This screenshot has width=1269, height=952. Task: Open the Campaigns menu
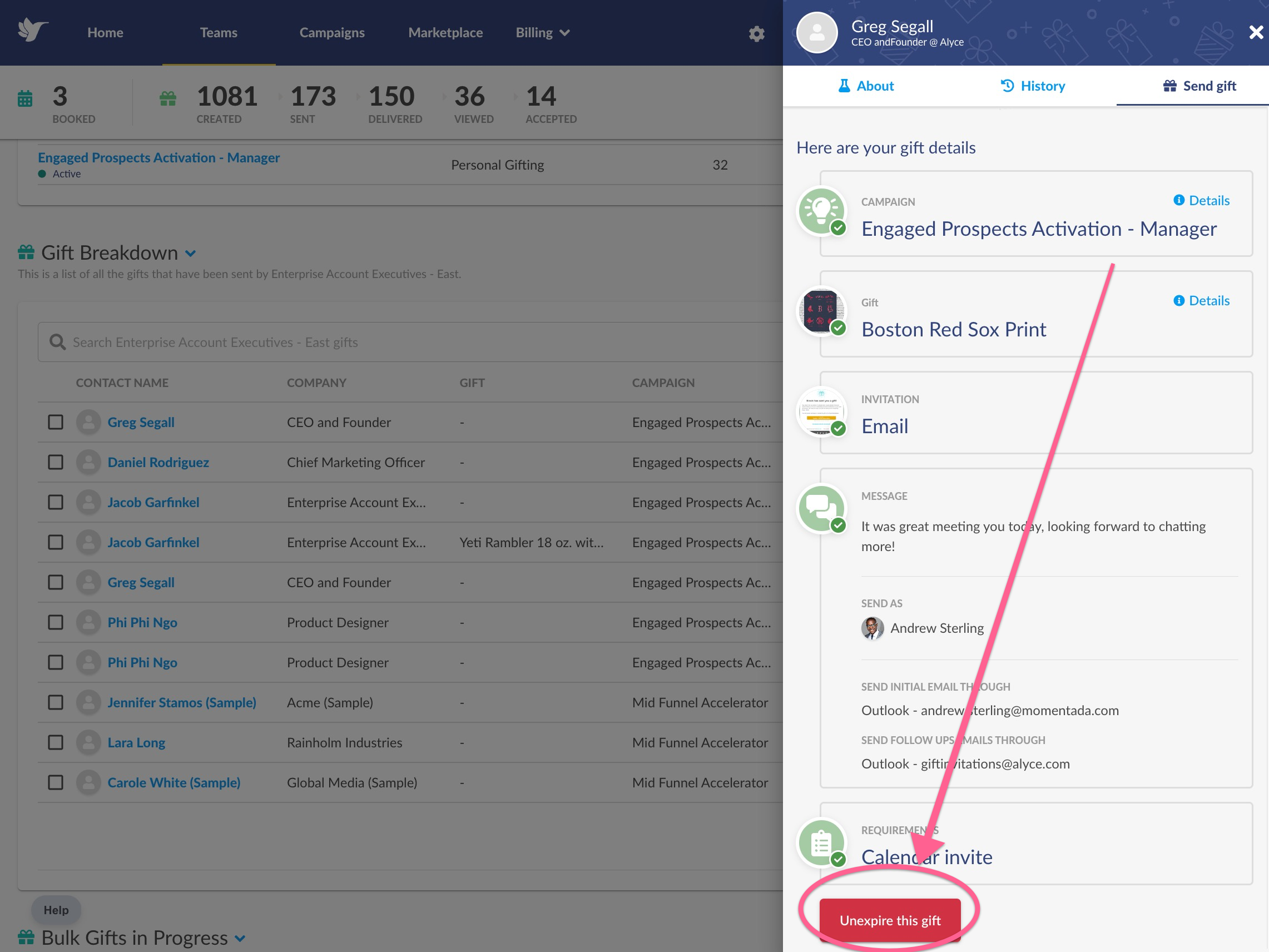(331, 33)
